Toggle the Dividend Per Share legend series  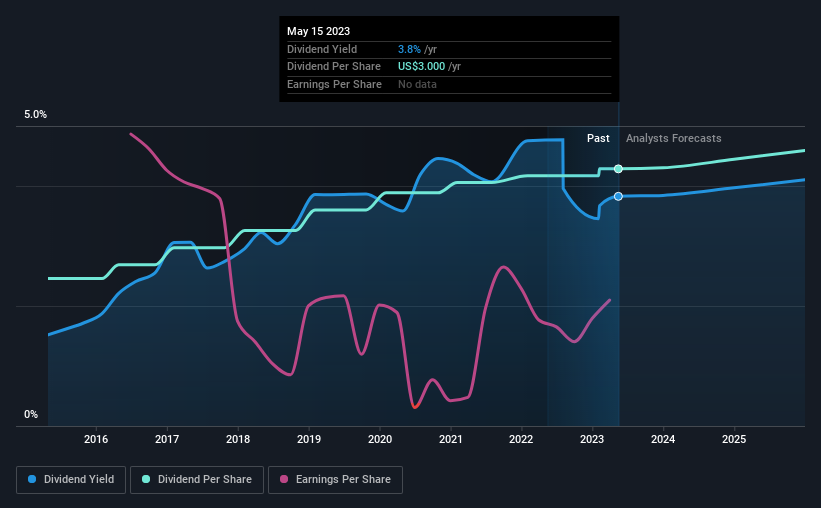(x=197, y=480)
